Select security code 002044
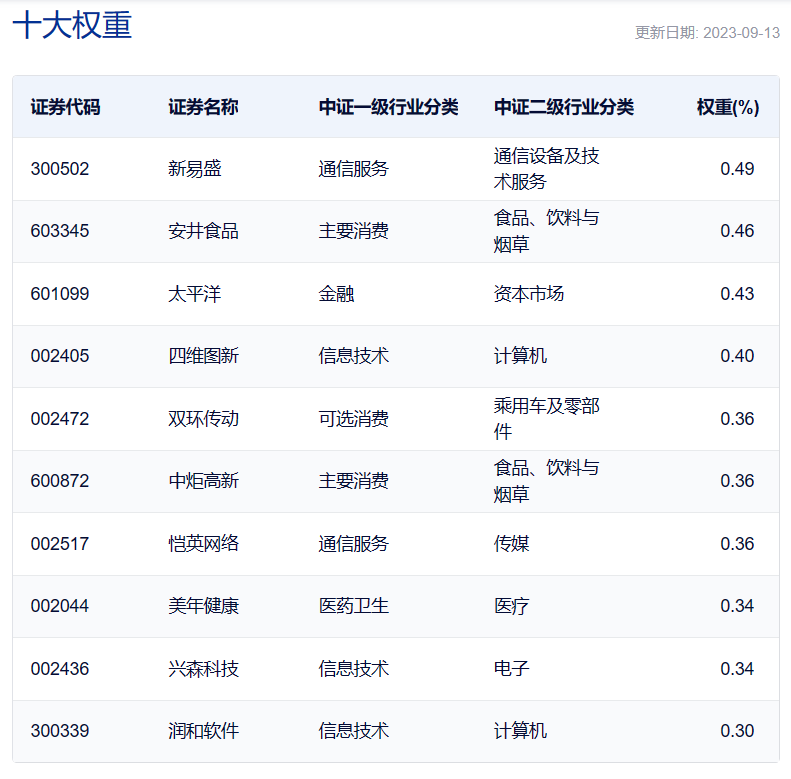 point(60,606)
